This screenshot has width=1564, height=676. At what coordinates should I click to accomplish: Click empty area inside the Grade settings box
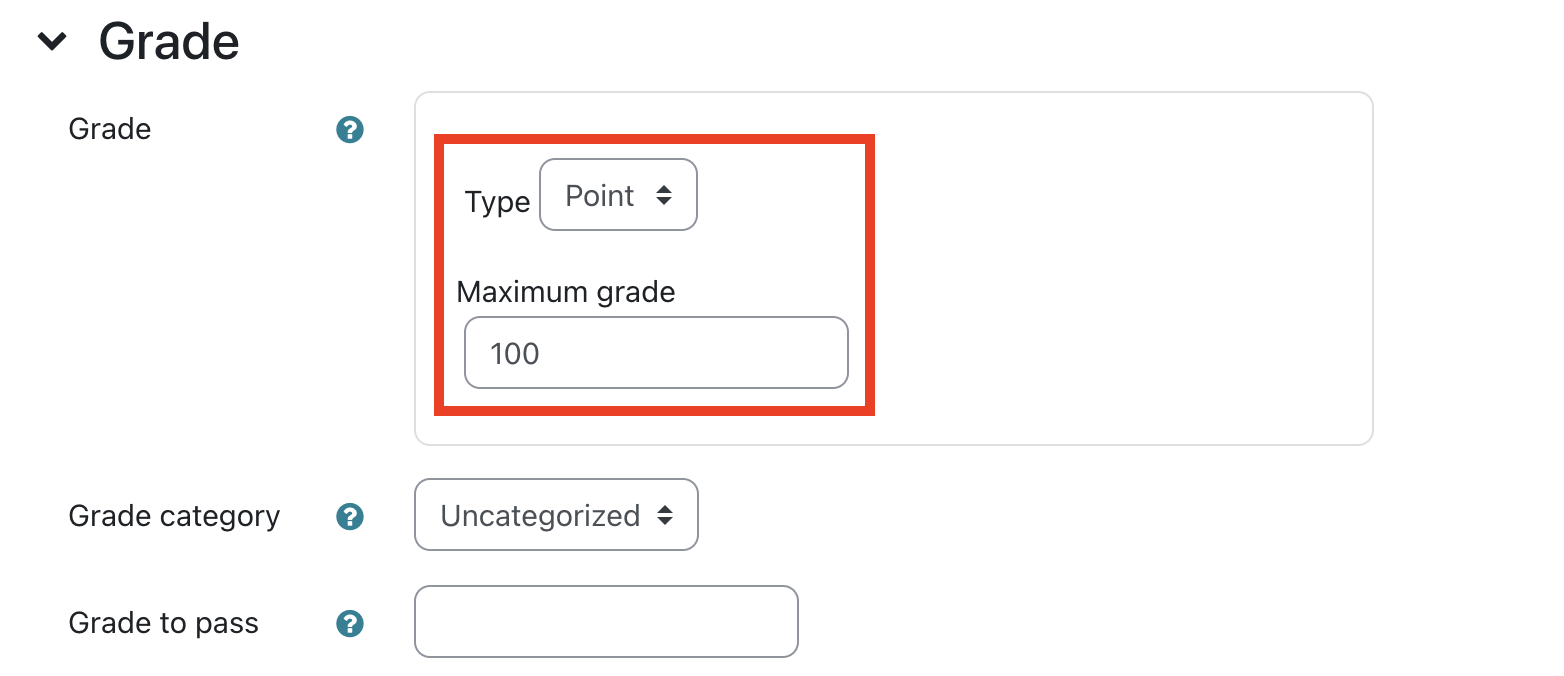(1120, 270)
